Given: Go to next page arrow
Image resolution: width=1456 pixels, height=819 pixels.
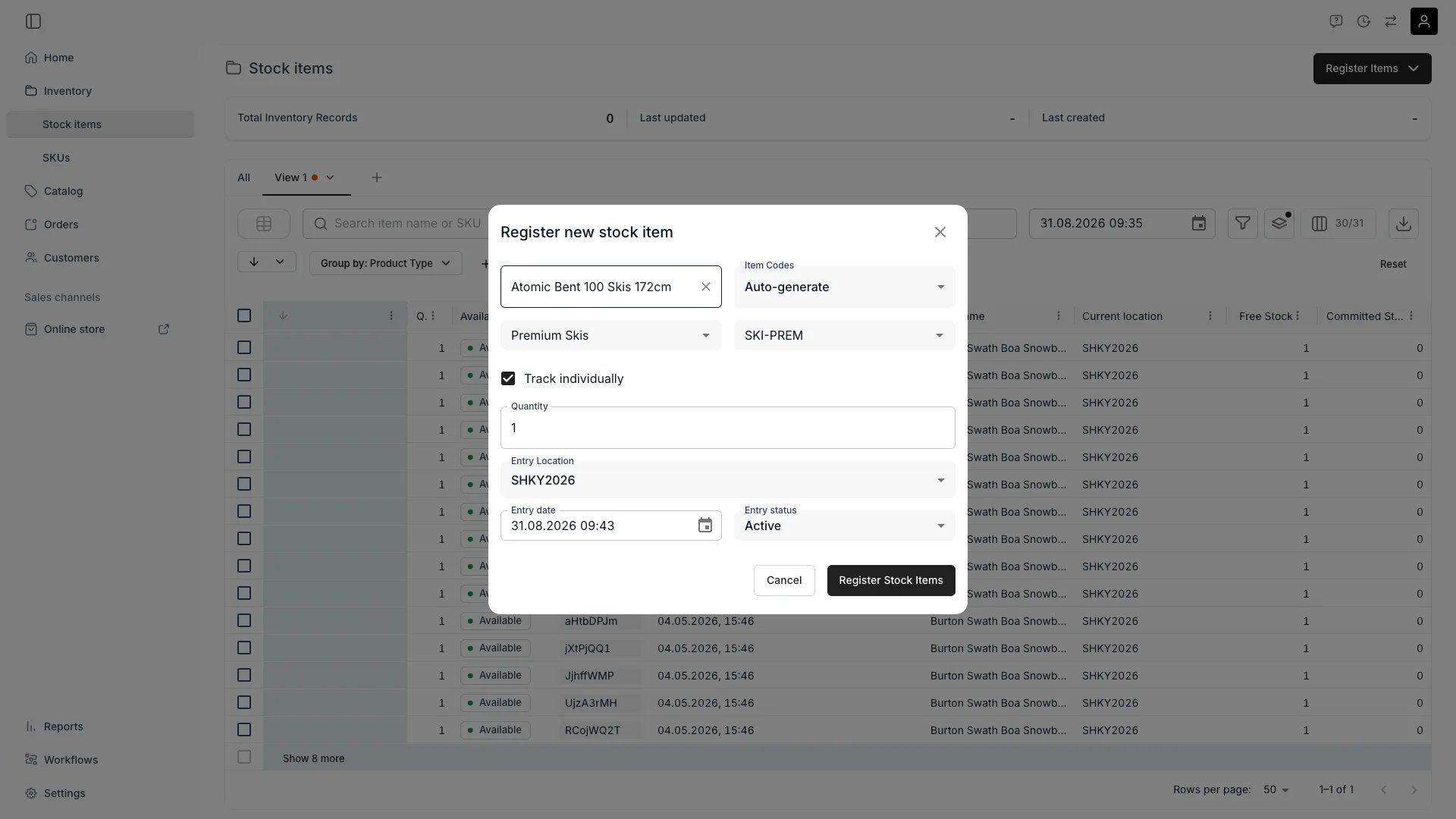Looking at the screenshot, I should click(1414, 790).
